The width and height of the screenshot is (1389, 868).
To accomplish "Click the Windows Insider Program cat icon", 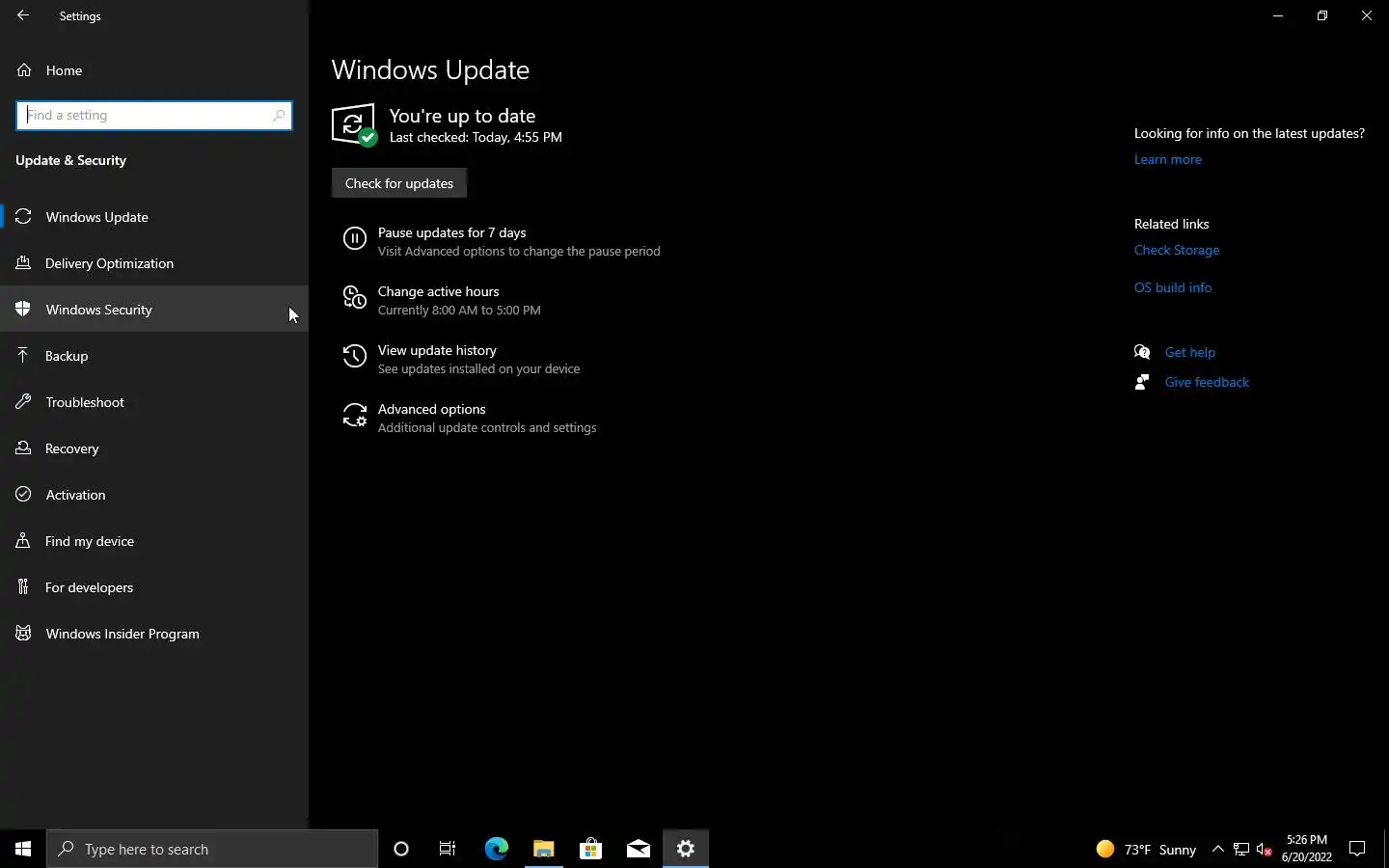I will (23, 634).
